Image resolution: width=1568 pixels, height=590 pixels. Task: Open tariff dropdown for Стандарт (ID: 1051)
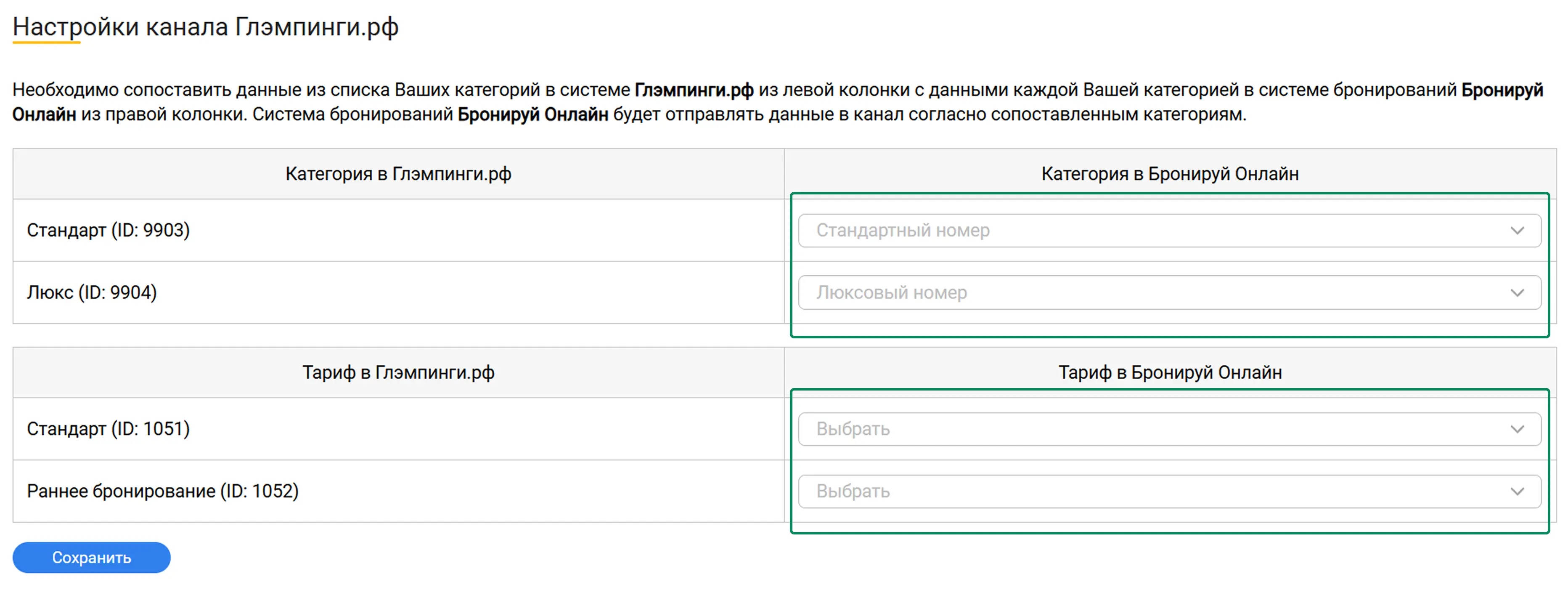pos(1169,429)
